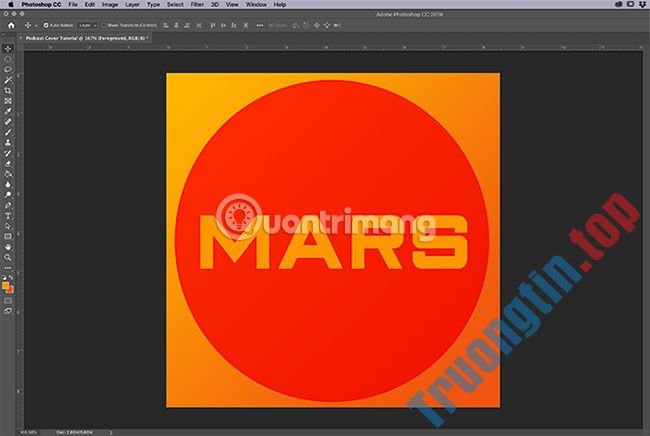Screen dimensions: 650x436
Task: Open the more align options ellipsis
Action: coord(260,25)
